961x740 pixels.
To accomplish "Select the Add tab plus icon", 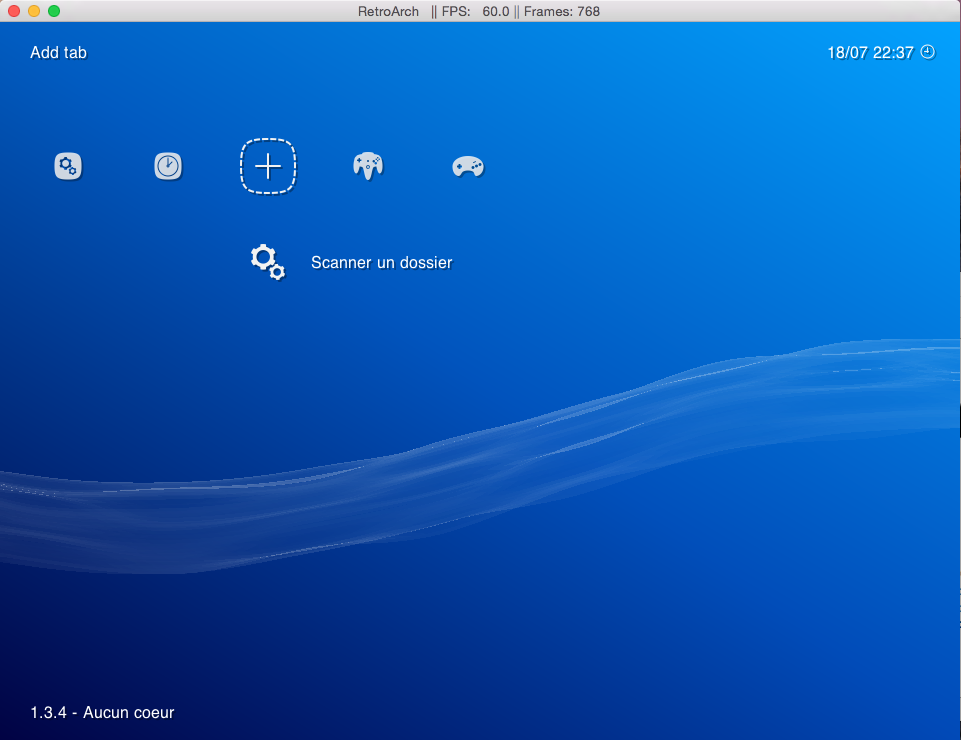I will [x=268, y=166].
